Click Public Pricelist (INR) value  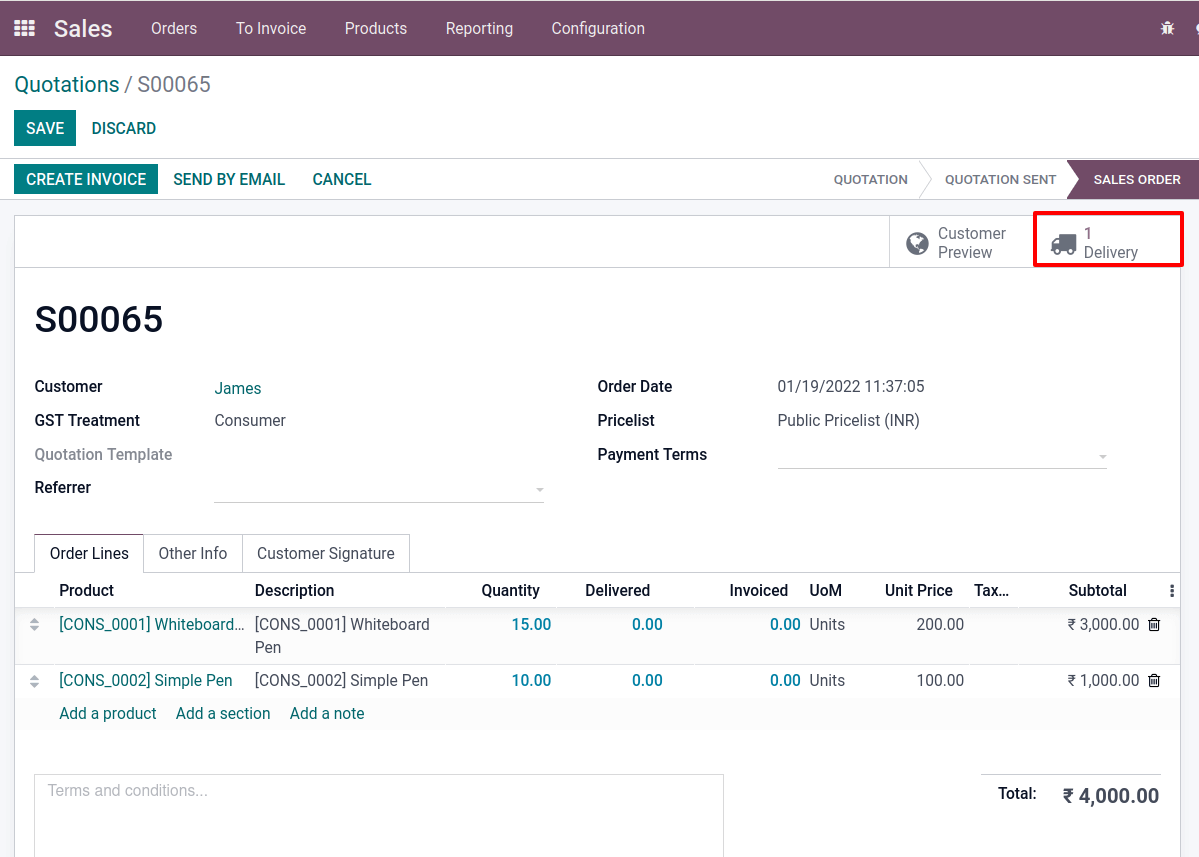848,420
